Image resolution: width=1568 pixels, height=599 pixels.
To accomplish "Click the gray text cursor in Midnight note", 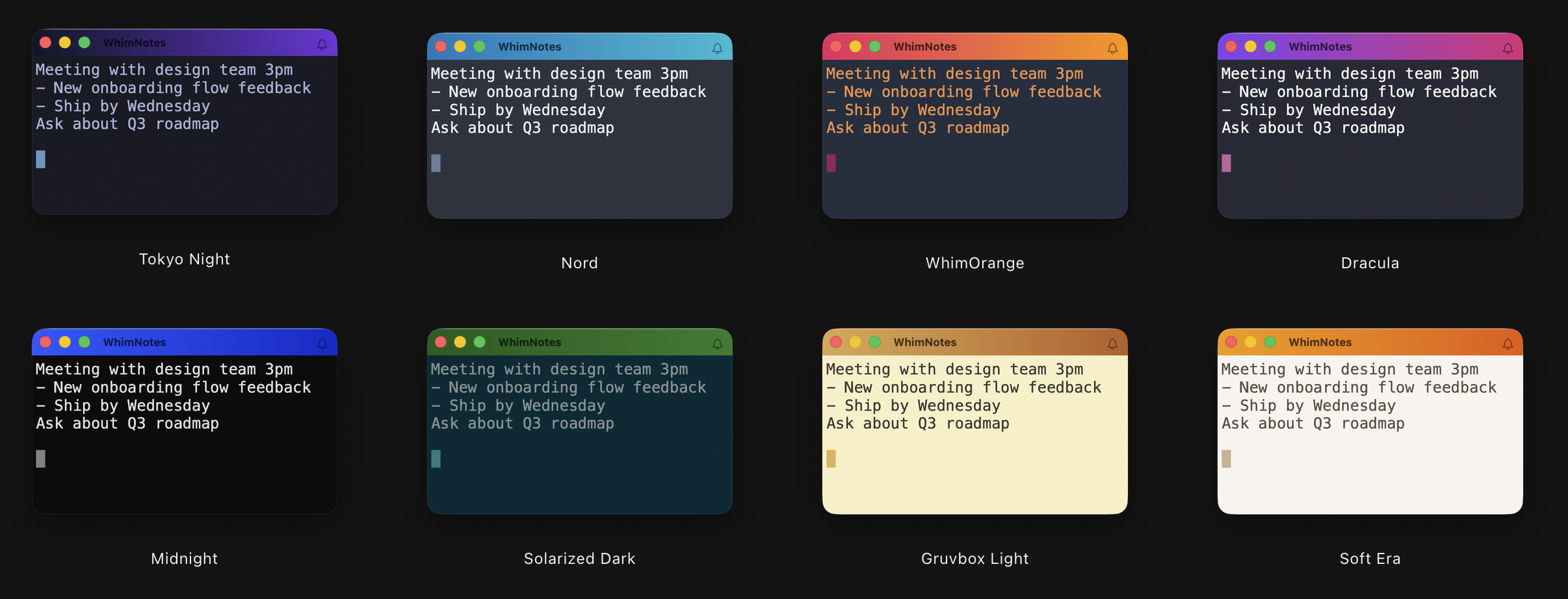I will coord(41,459).
